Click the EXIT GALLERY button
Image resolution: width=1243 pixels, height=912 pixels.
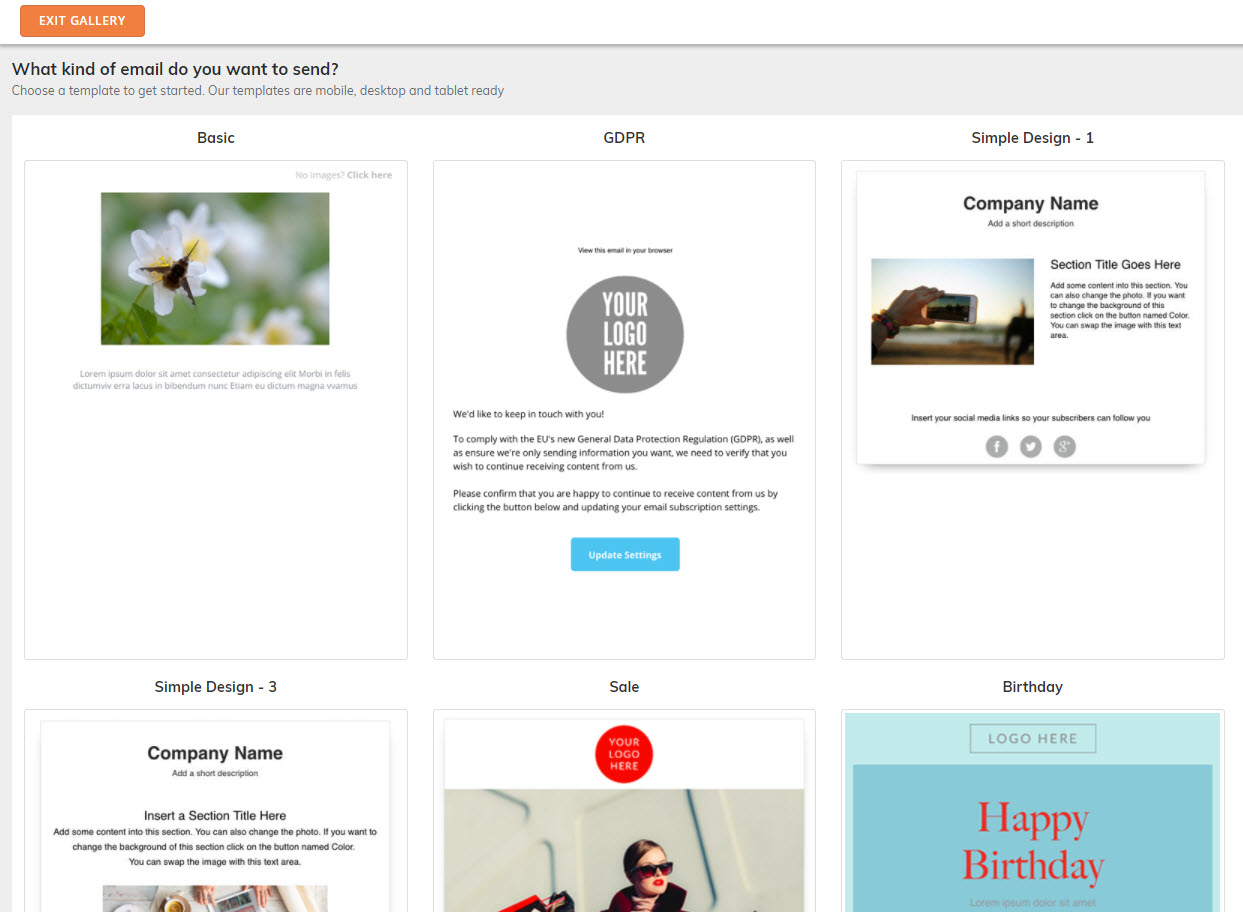tap(82, 20)
